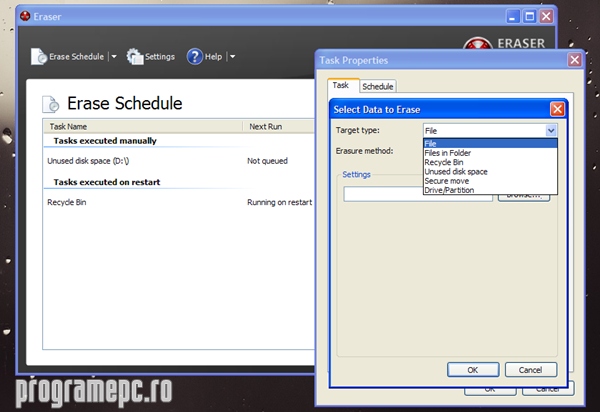The width and height of the screenshot is (600, 412).
Task: Choose Recycle Bin in target type list
Action: tap(490, 162)
